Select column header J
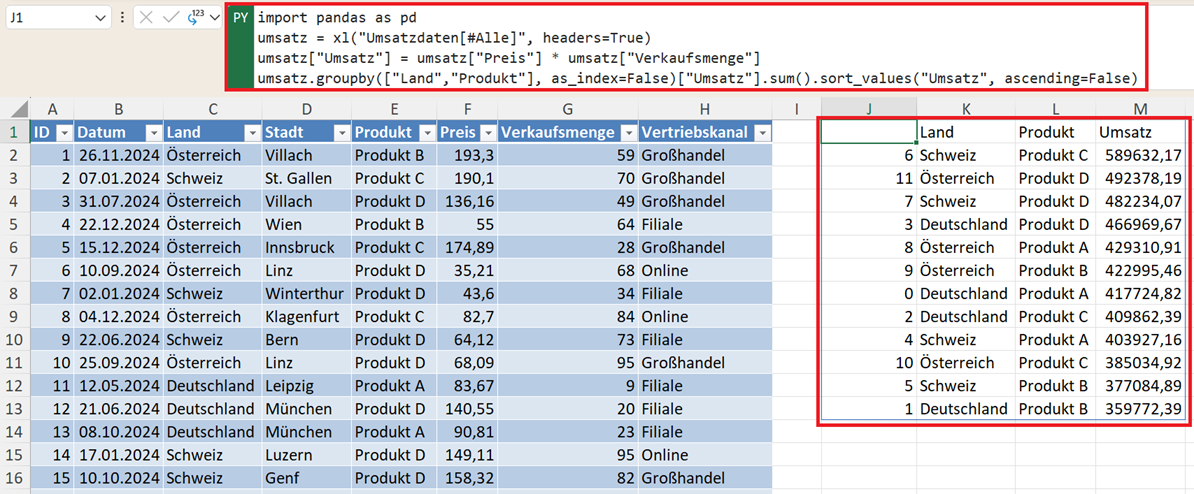Viewport: 1194px width, 494px height. [x=868, y=108]
